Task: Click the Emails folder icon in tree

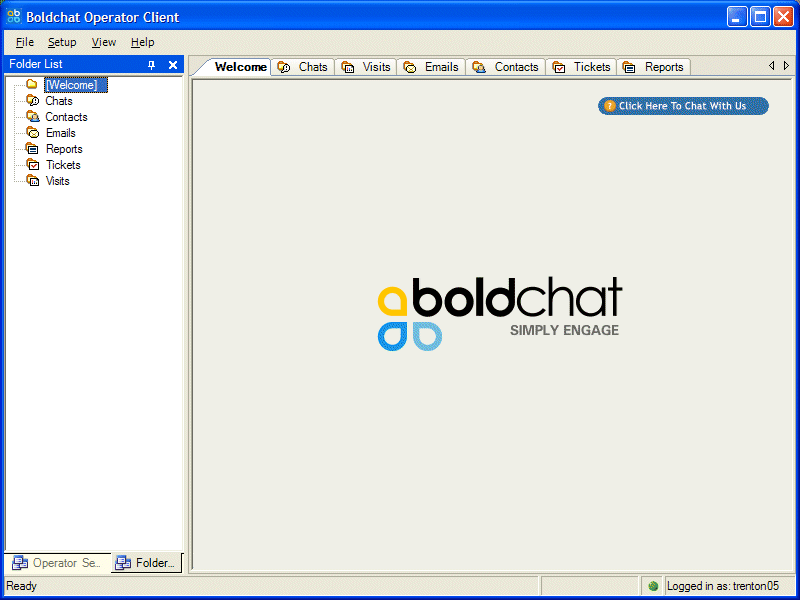Action: click(33, 133)
